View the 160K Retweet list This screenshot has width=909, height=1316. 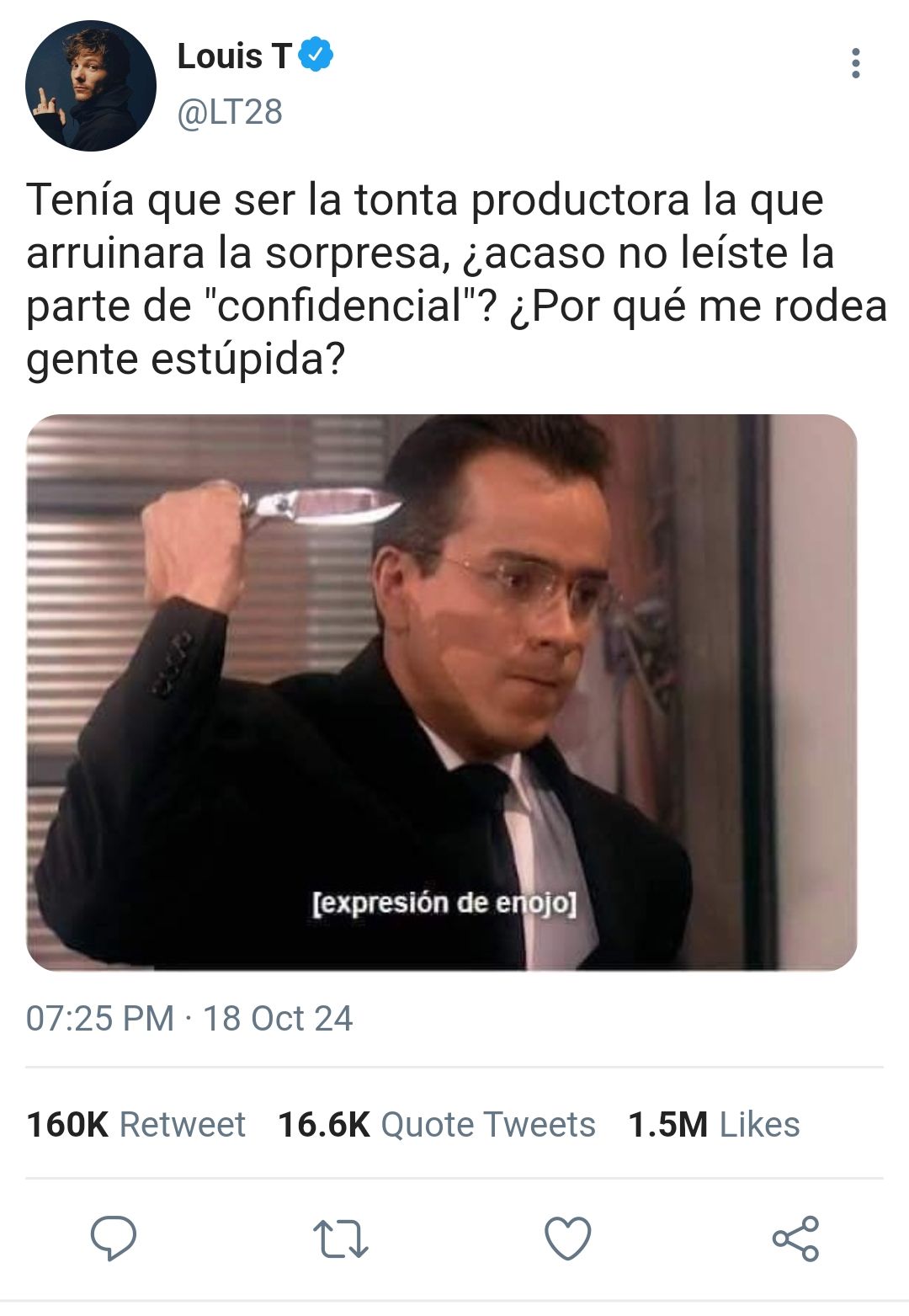pyautogui.click(x=136, y=1124)
